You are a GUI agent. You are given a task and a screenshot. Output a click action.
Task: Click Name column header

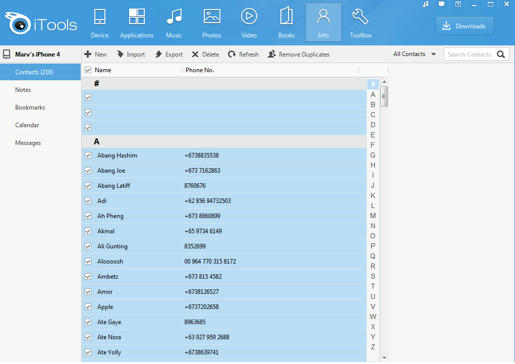[x=103, y=70]
